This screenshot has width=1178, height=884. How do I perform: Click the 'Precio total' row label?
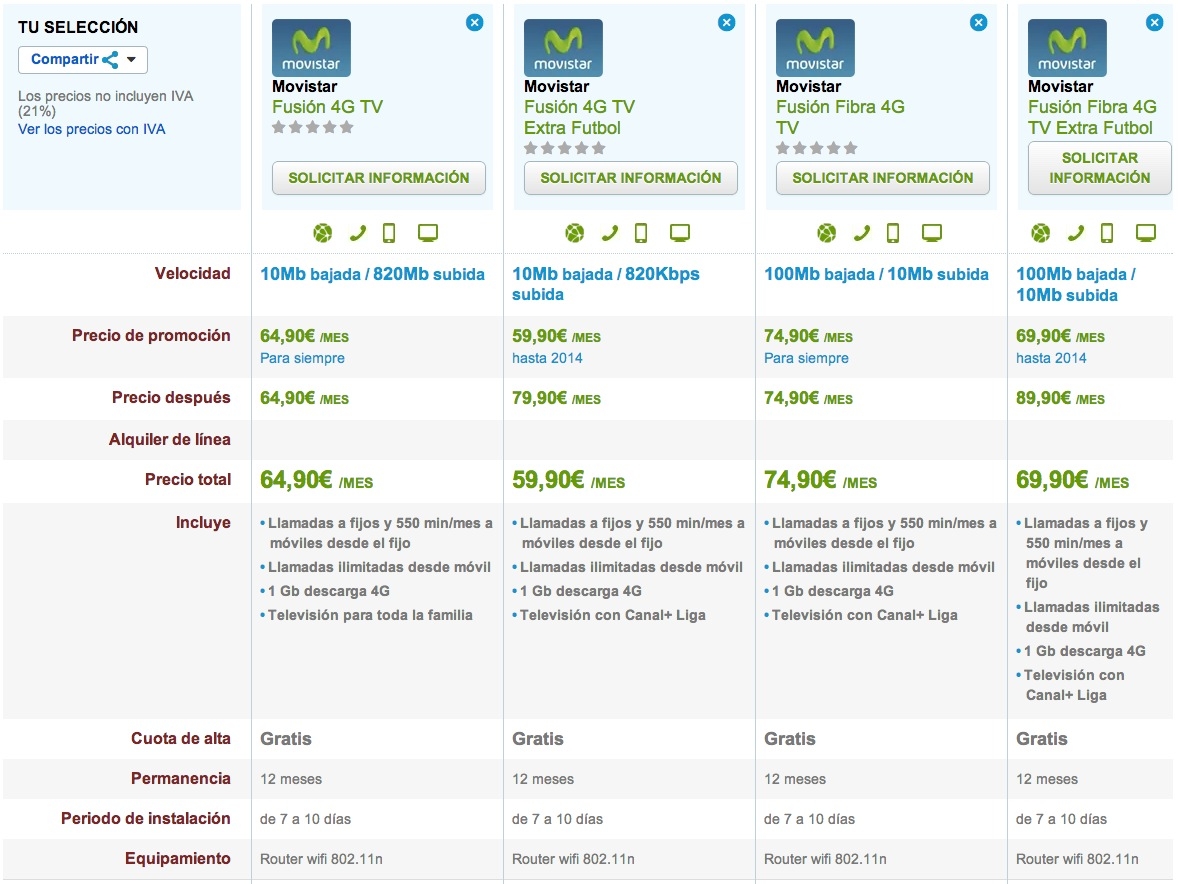click(188, 479)
